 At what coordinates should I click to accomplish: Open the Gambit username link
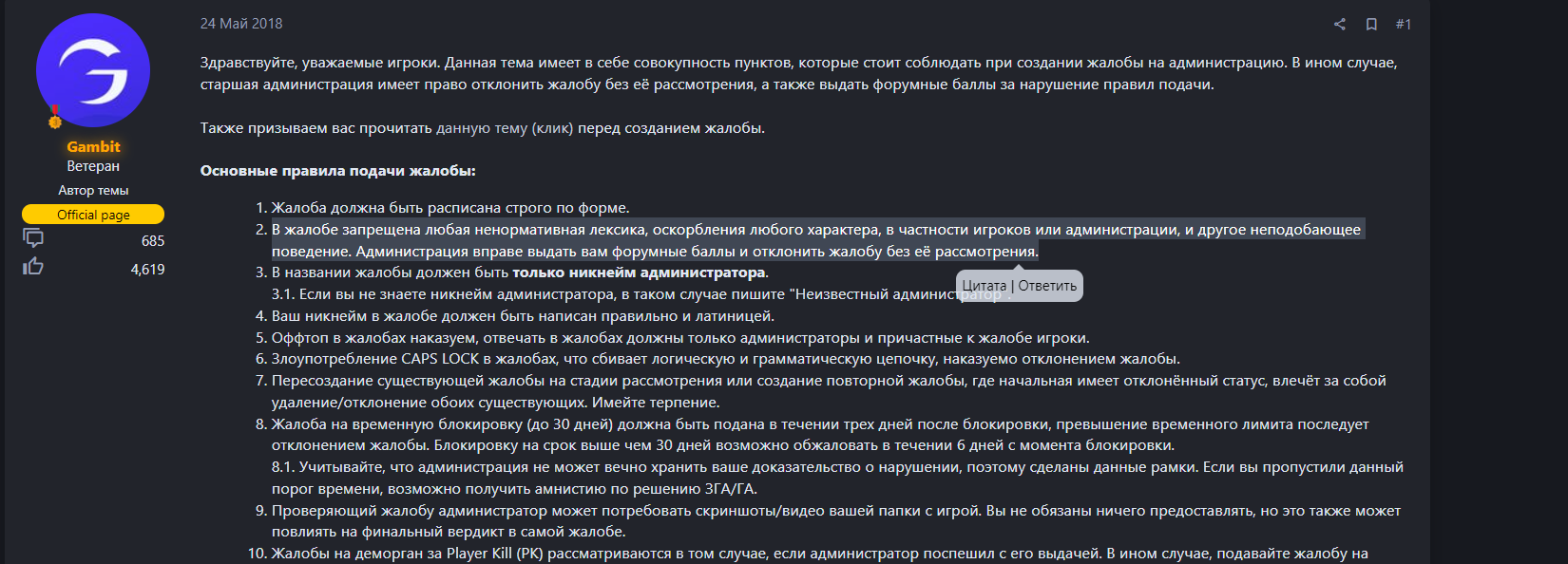(x=93, y=146)
